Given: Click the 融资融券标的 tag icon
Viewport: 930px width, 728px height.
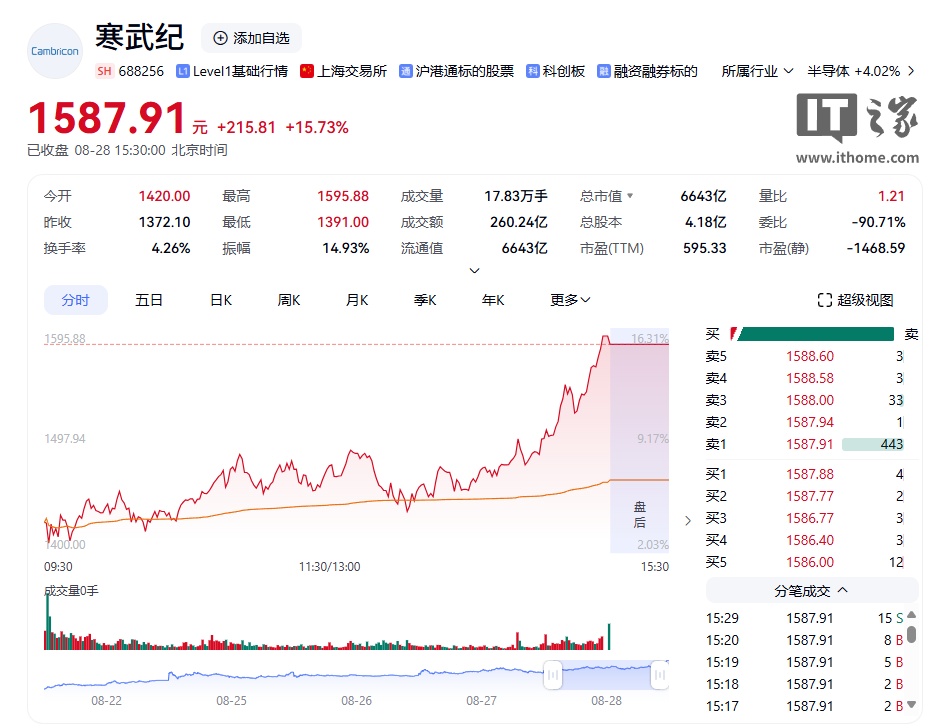Looking at the screenshot, I should coord(604,71).
